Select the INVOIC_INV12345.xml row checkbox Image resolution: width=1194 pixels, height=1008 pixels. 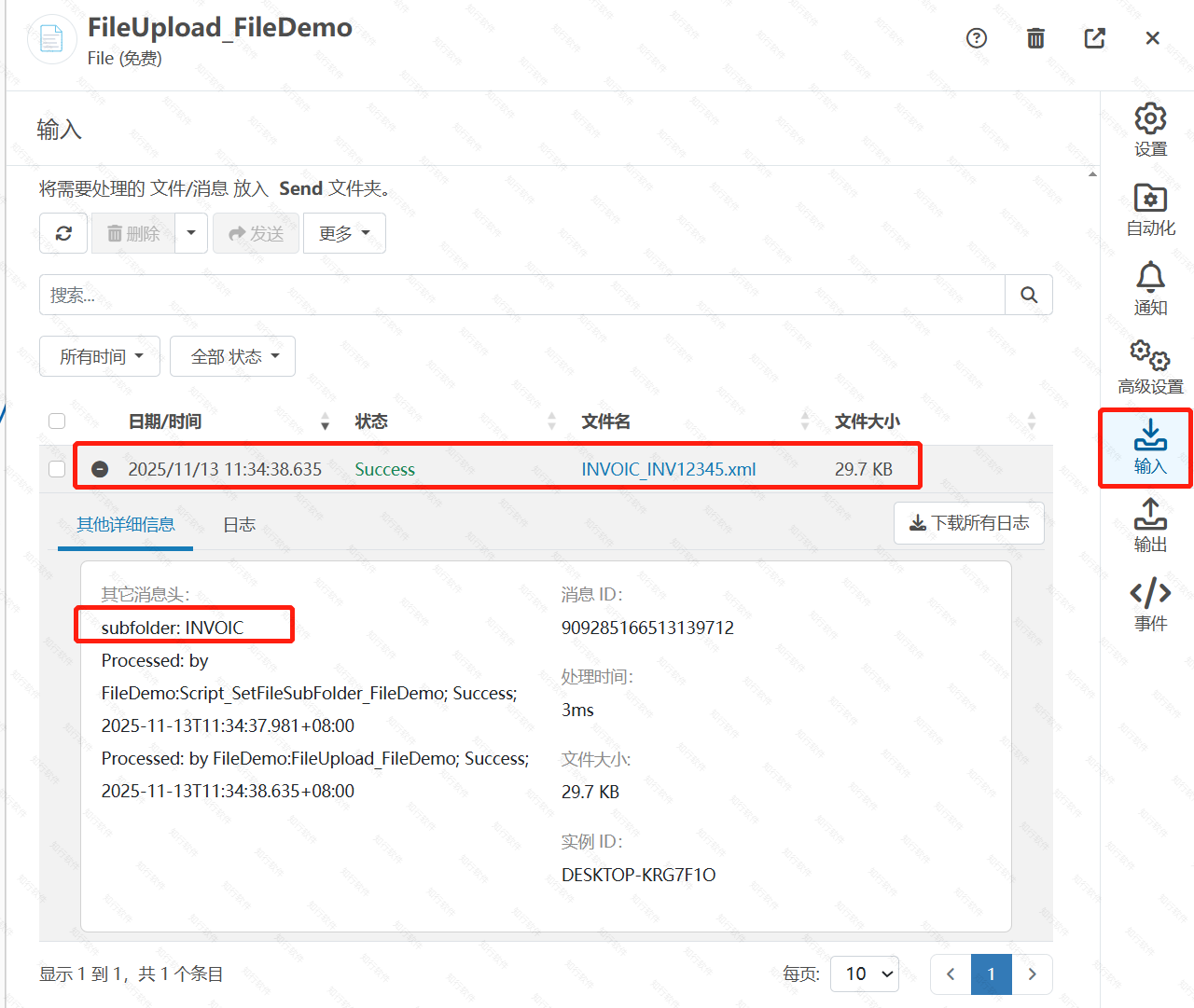tap(57, 468)
